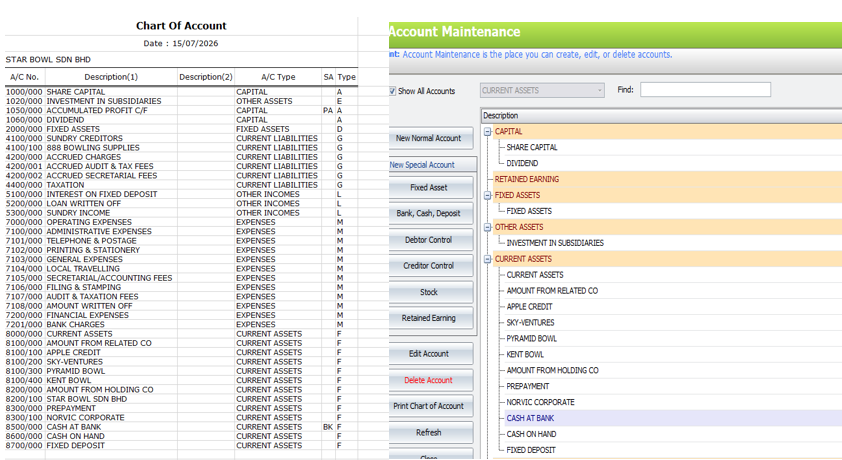Open the CURRENT ASSETS account type dropdown
Screen dimensions: 842x460
[x=542, y=90]
